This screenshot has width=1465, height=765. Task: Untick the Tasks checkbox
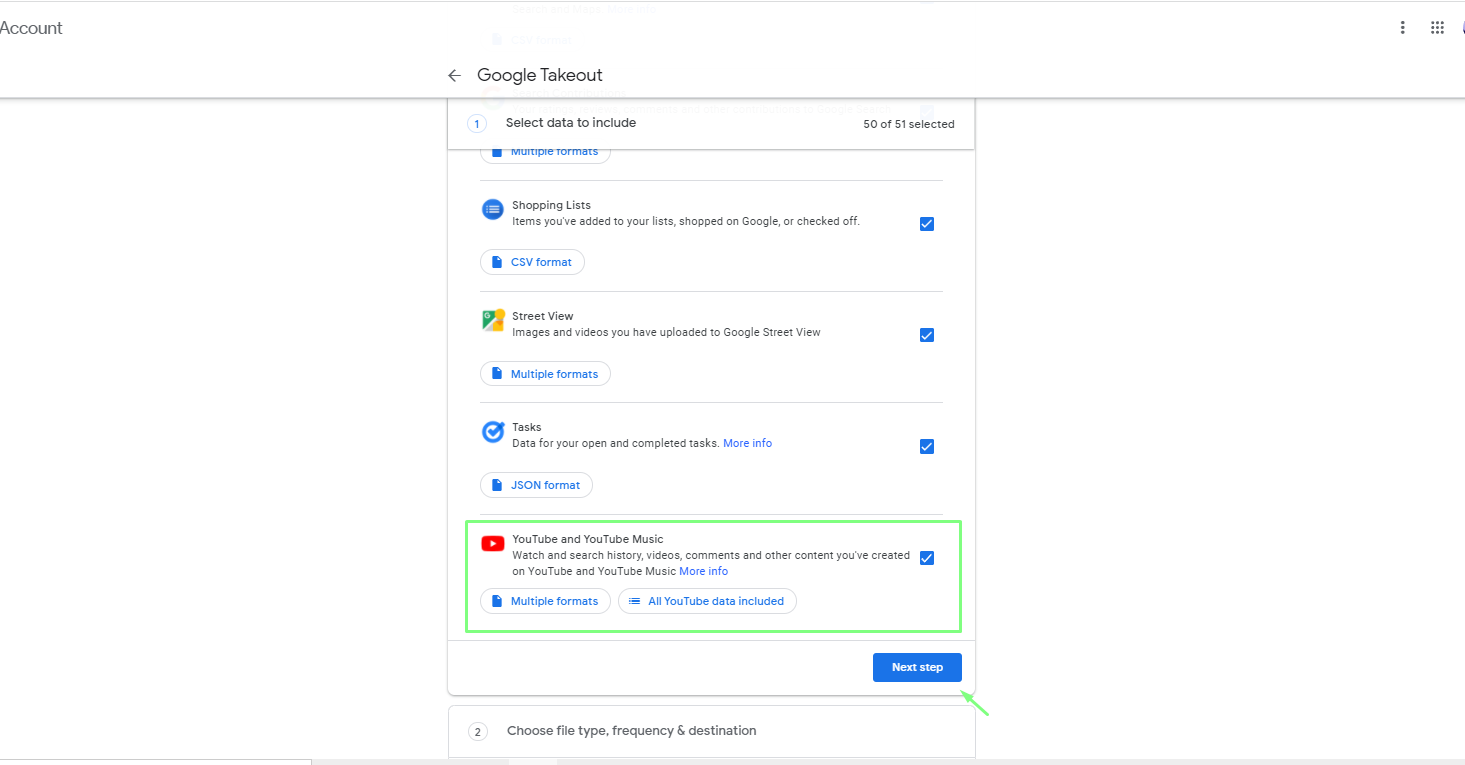(x=927, y=446)
